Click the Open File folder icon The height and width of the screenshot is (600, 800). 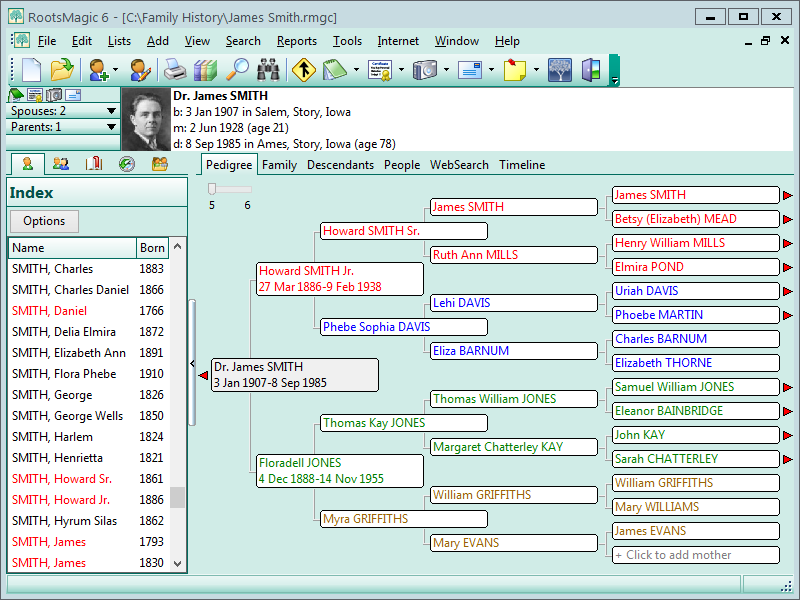tap(62, 70)
